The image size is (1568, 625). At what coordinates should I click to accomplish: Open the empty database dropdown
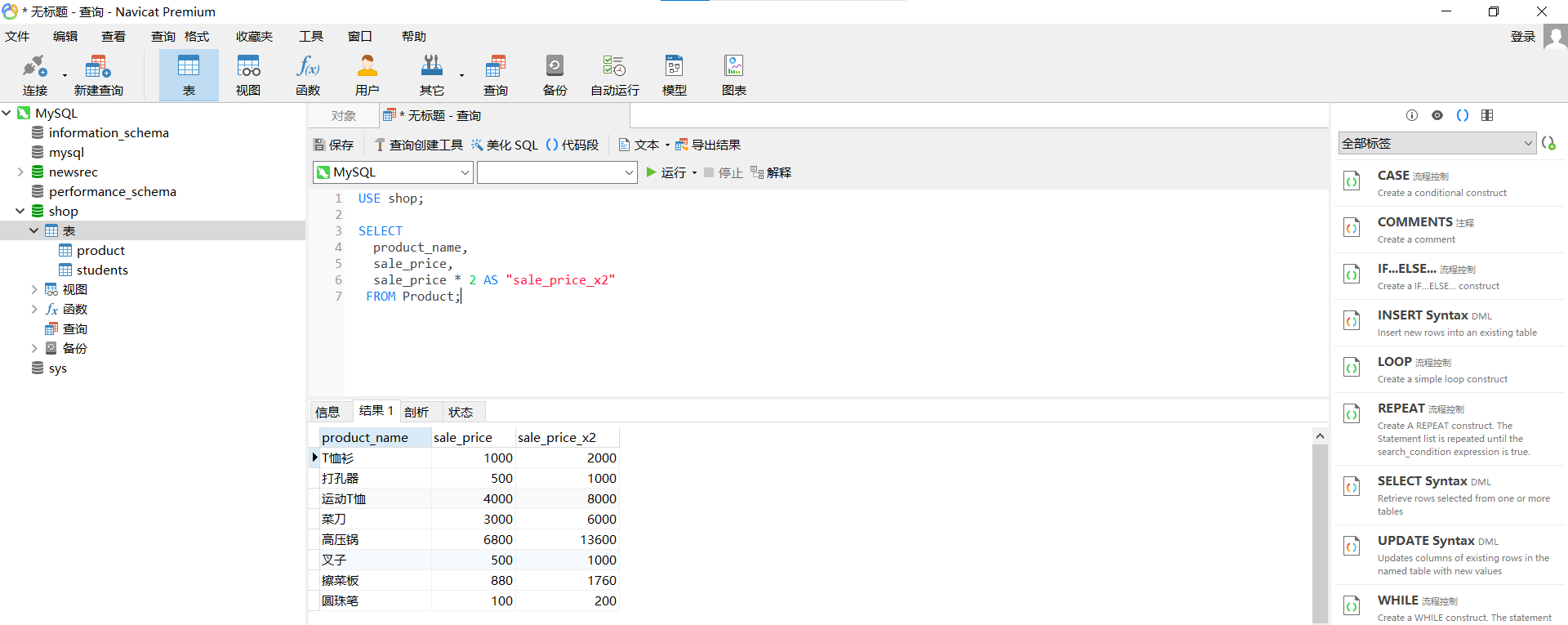point(557,172)
